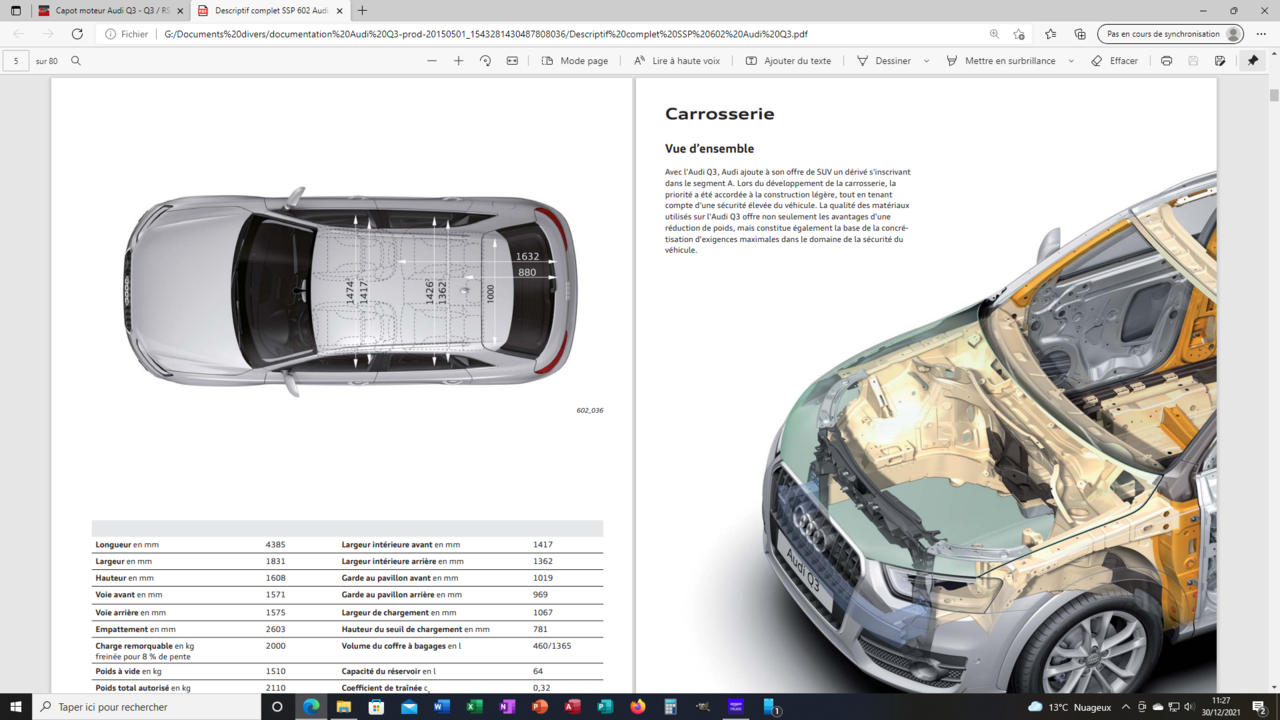Click the Longueur value 4385 in the table

pos(275,545)
